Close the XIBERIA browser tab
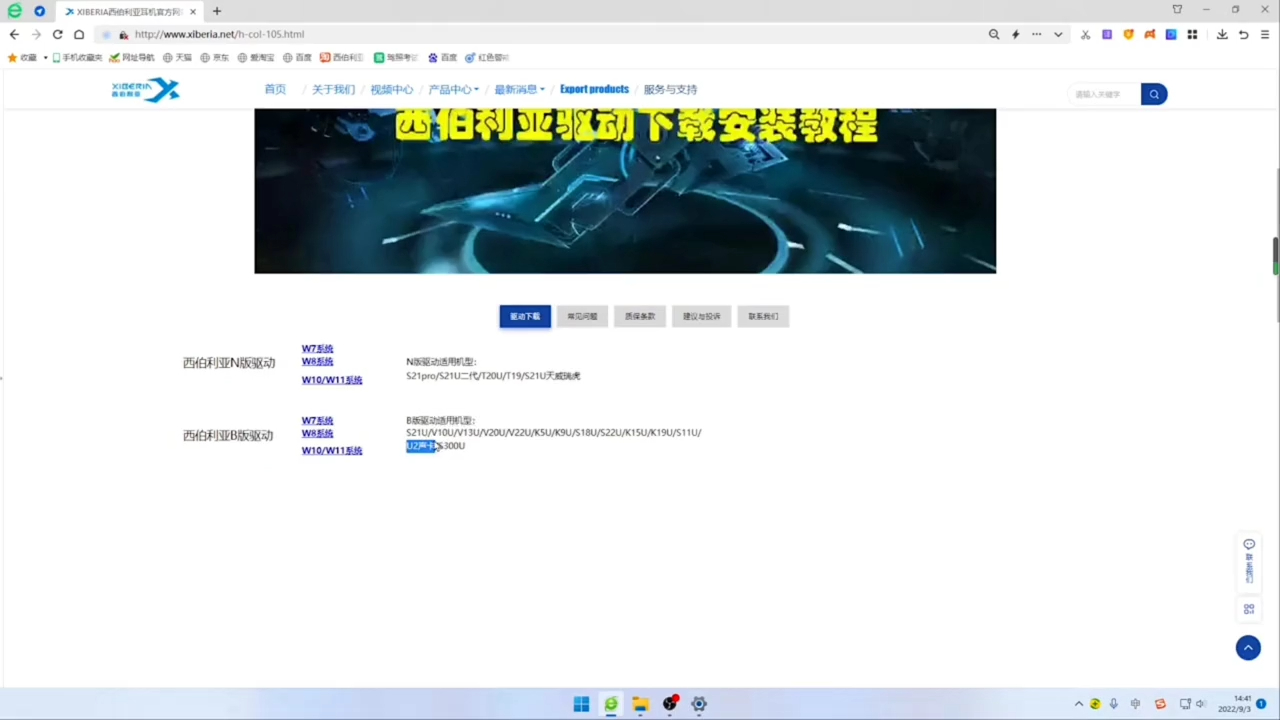The image size is (1280, 720). coord(193,12)
